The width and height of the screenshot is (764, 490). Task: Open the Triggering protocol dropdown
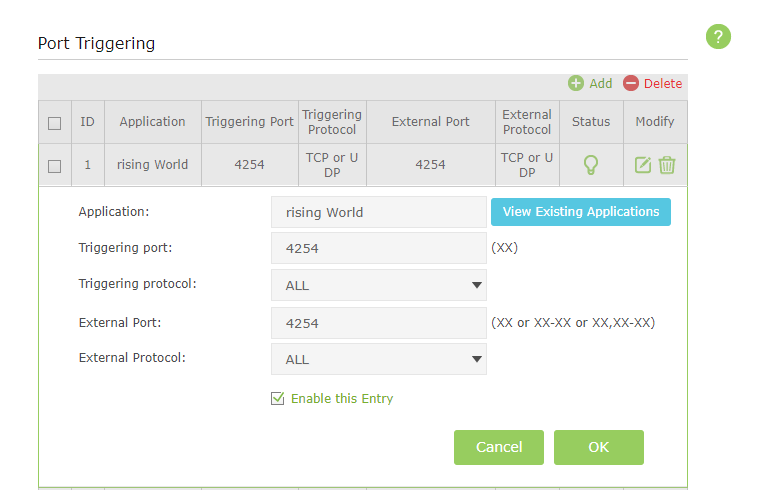click(378, 285)
